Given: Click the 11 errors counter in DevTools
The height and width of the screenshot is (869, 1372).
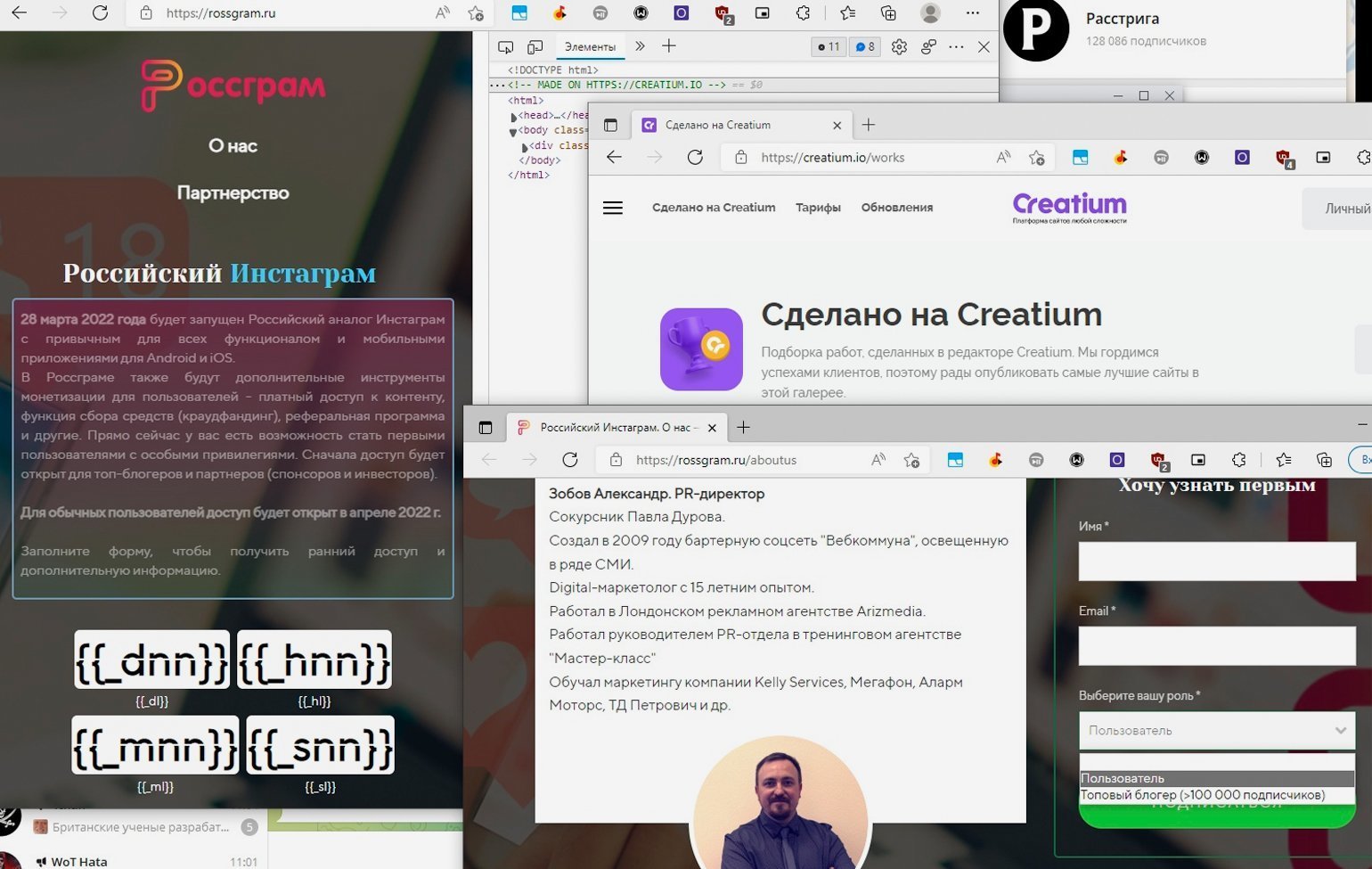Looking at the screenshot, I should point(829,46).
